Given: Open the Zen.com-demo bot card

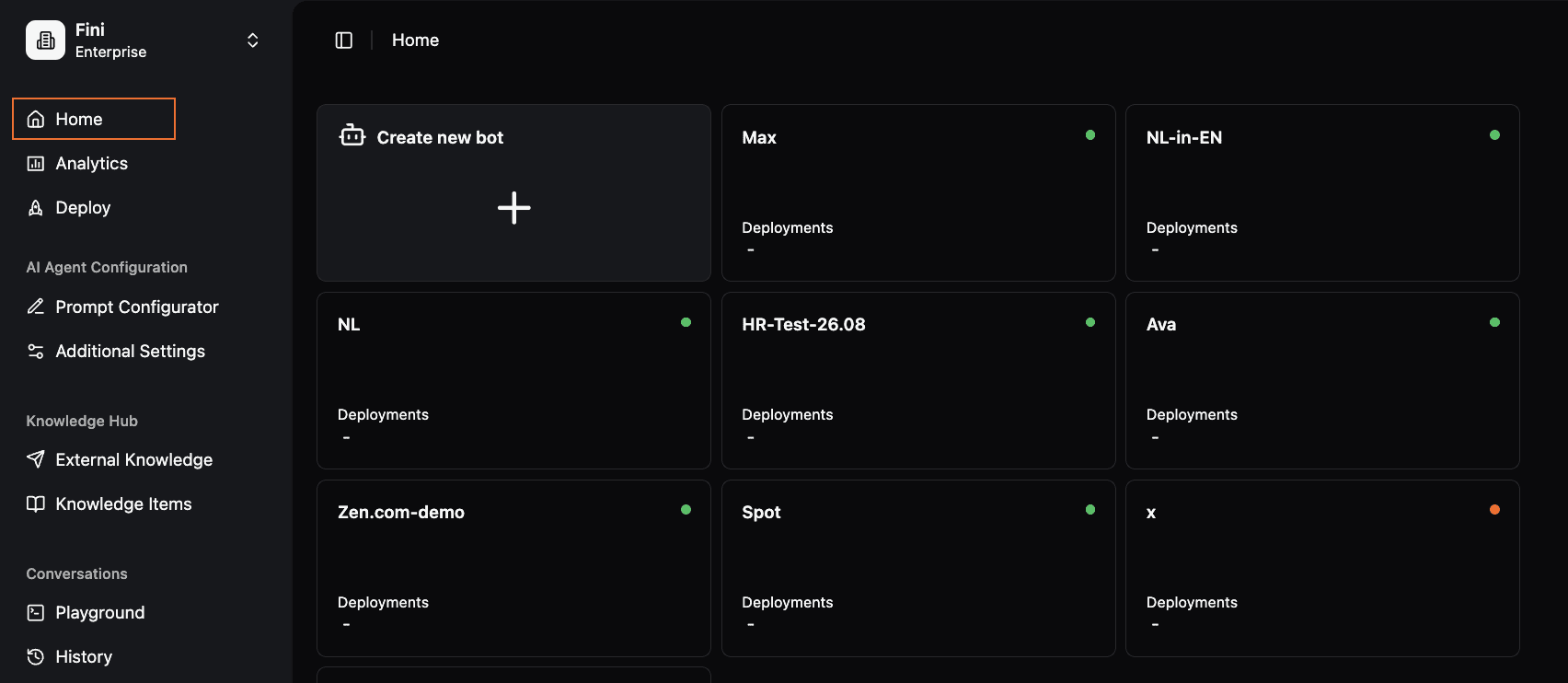Looking at the screenshot, I should click(513, 568).
